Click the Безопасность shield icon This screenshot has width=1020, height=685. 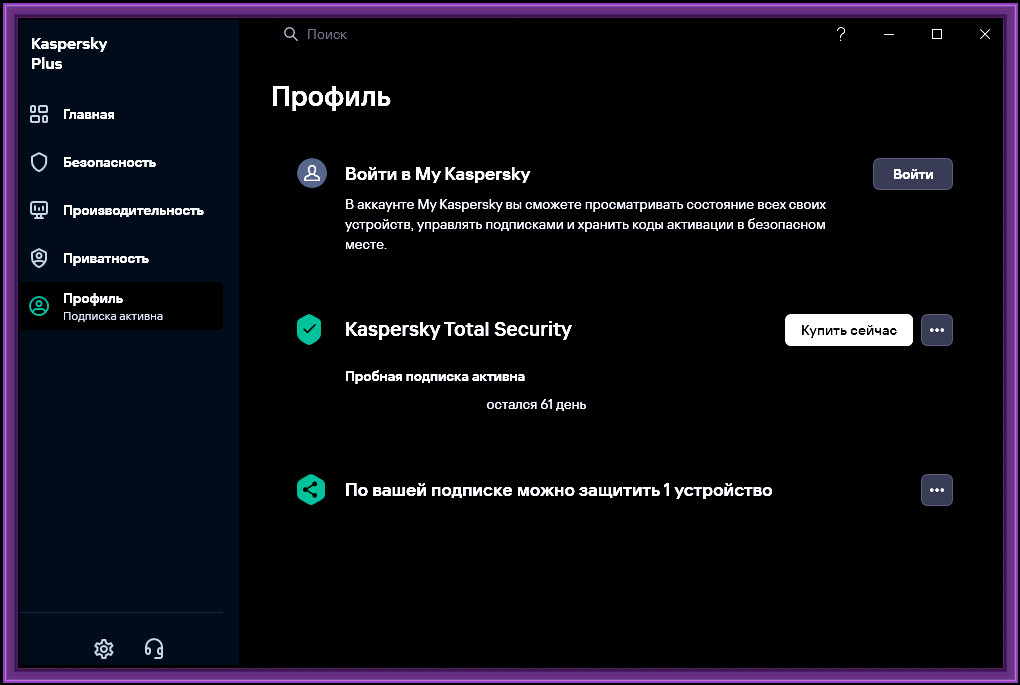point(39,163)
